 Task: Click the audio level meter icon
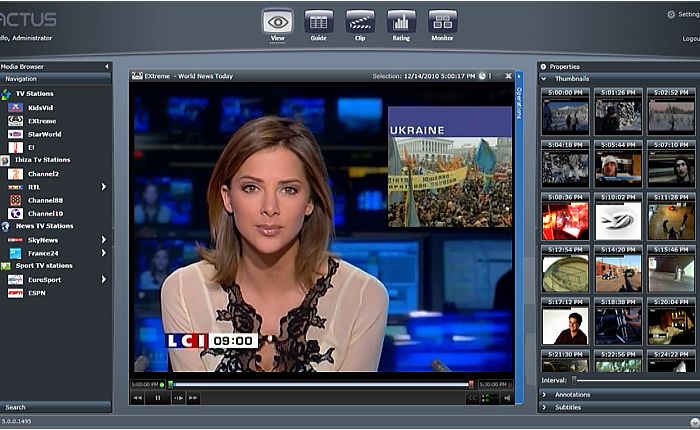(x=490, y=398)
